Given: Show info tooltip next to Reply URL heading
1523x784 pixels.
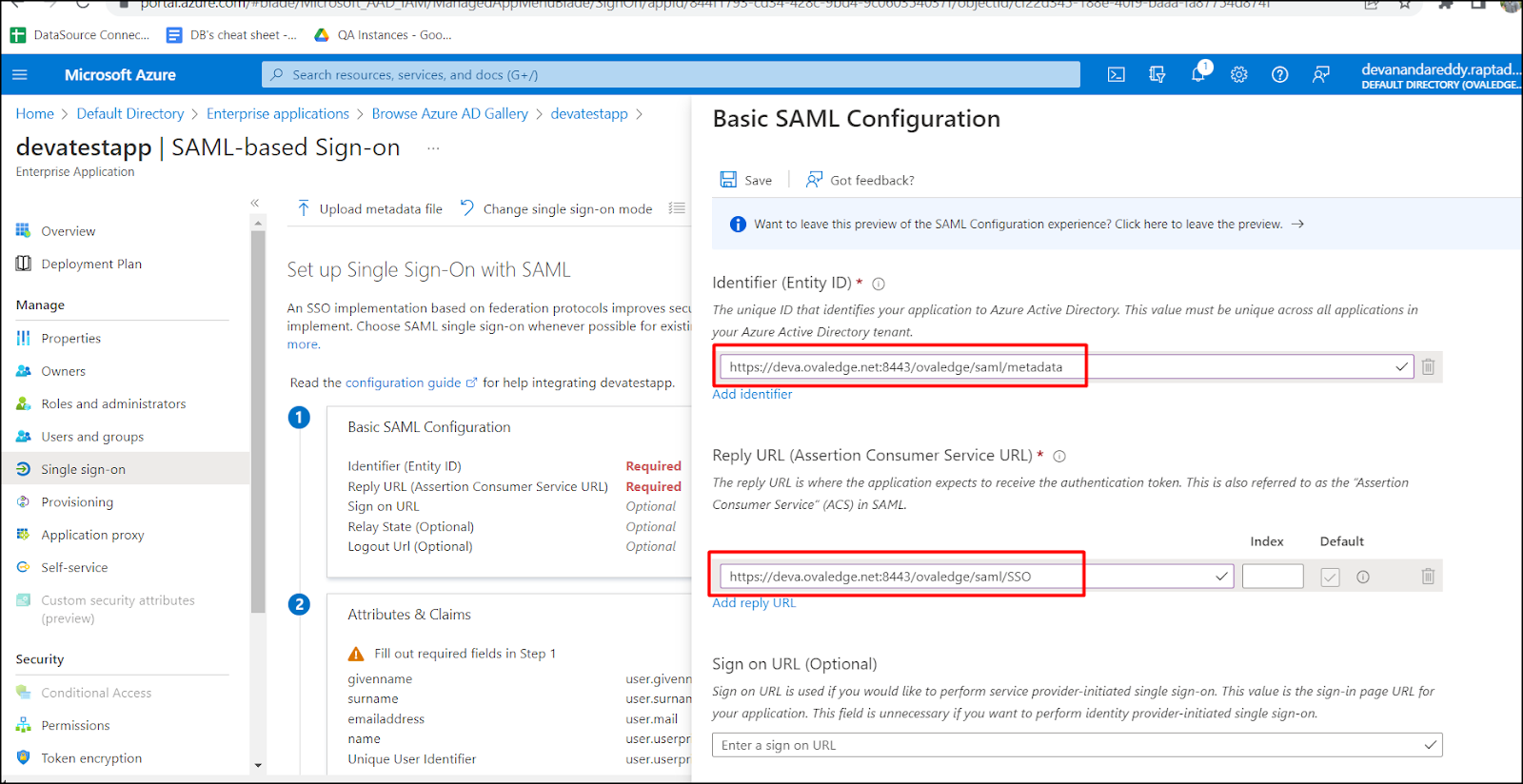Looking at the screenshot, I should [1059, 457].
